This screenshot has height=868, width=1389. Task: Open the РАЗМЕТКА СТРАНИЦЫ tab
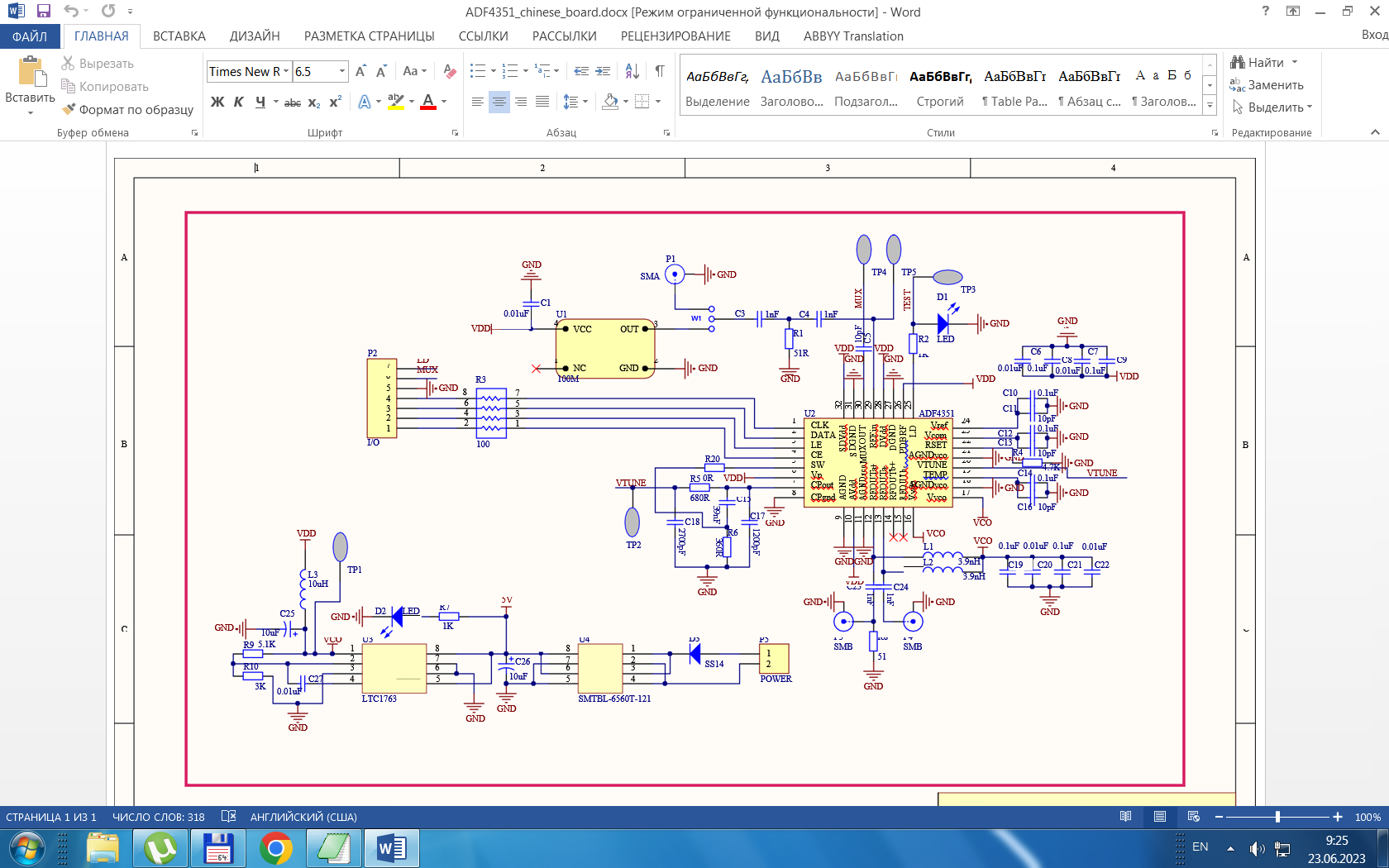coord(370,36)
